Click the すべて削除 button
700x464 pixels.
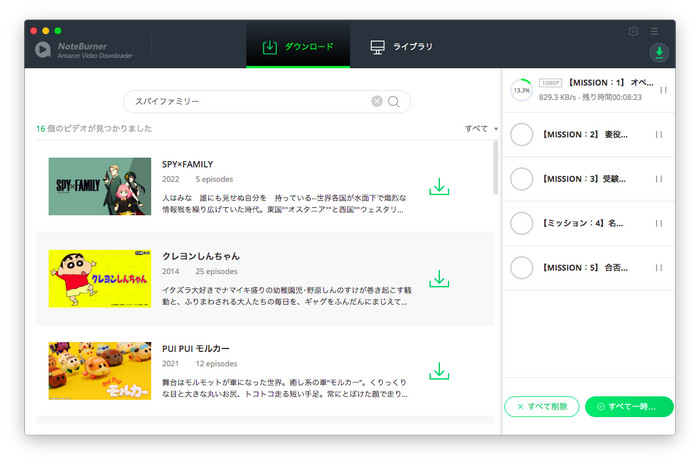tap(542, 406)
